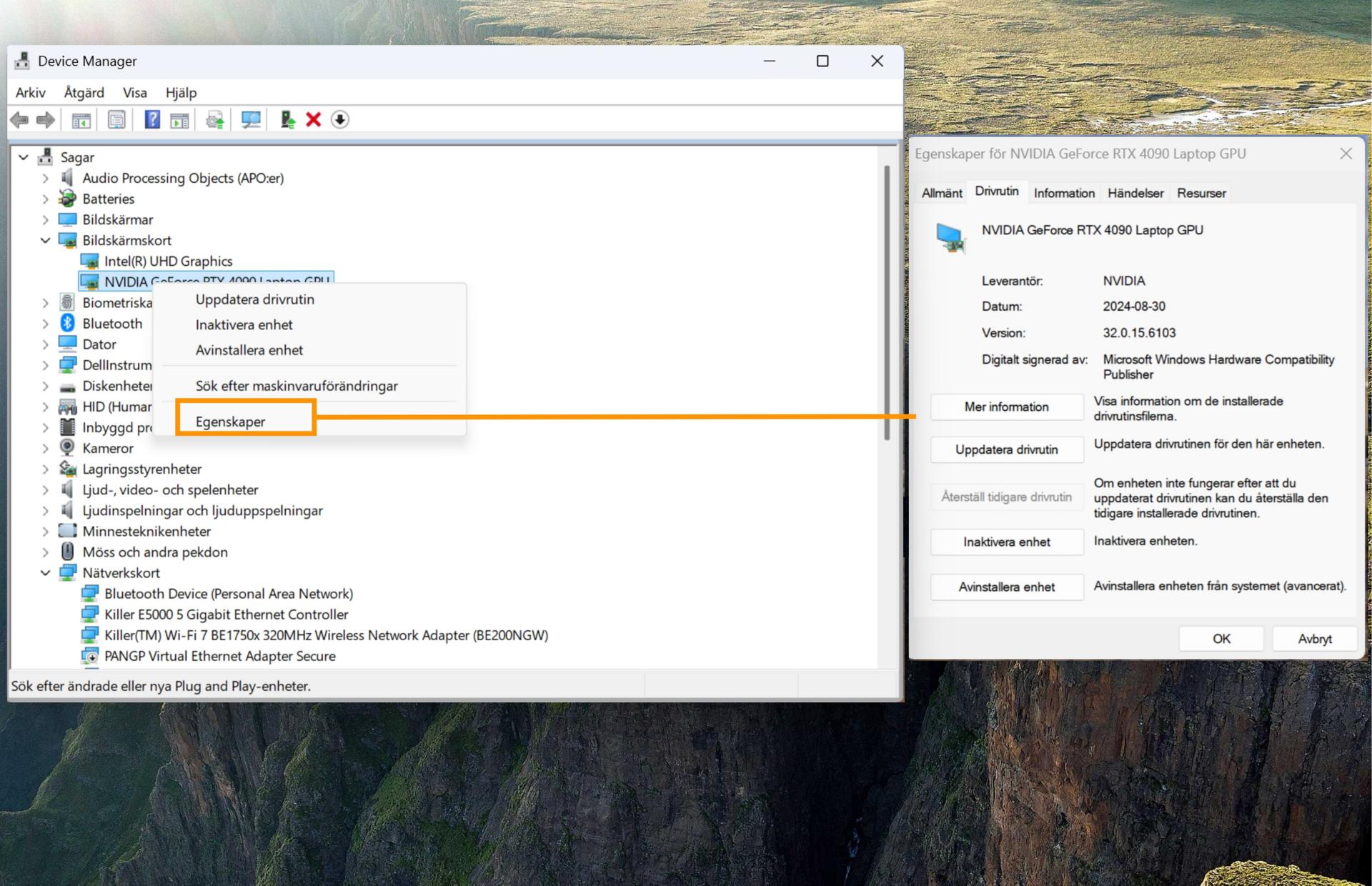Open the Åtgärd menu
Viewport: 1372px width, 886px height.
84,92
